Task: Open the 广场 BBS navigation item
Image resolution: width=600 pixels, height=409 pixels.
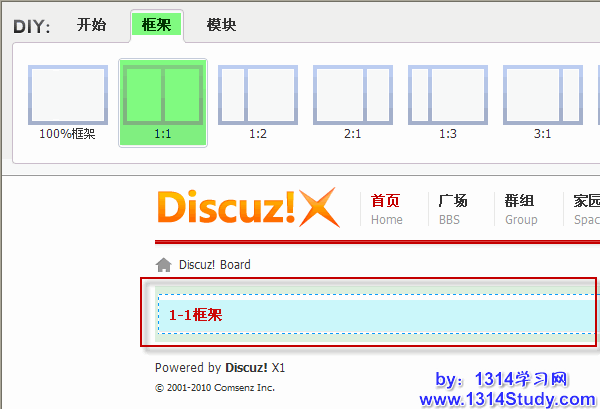Action: (x=452, y=209)
